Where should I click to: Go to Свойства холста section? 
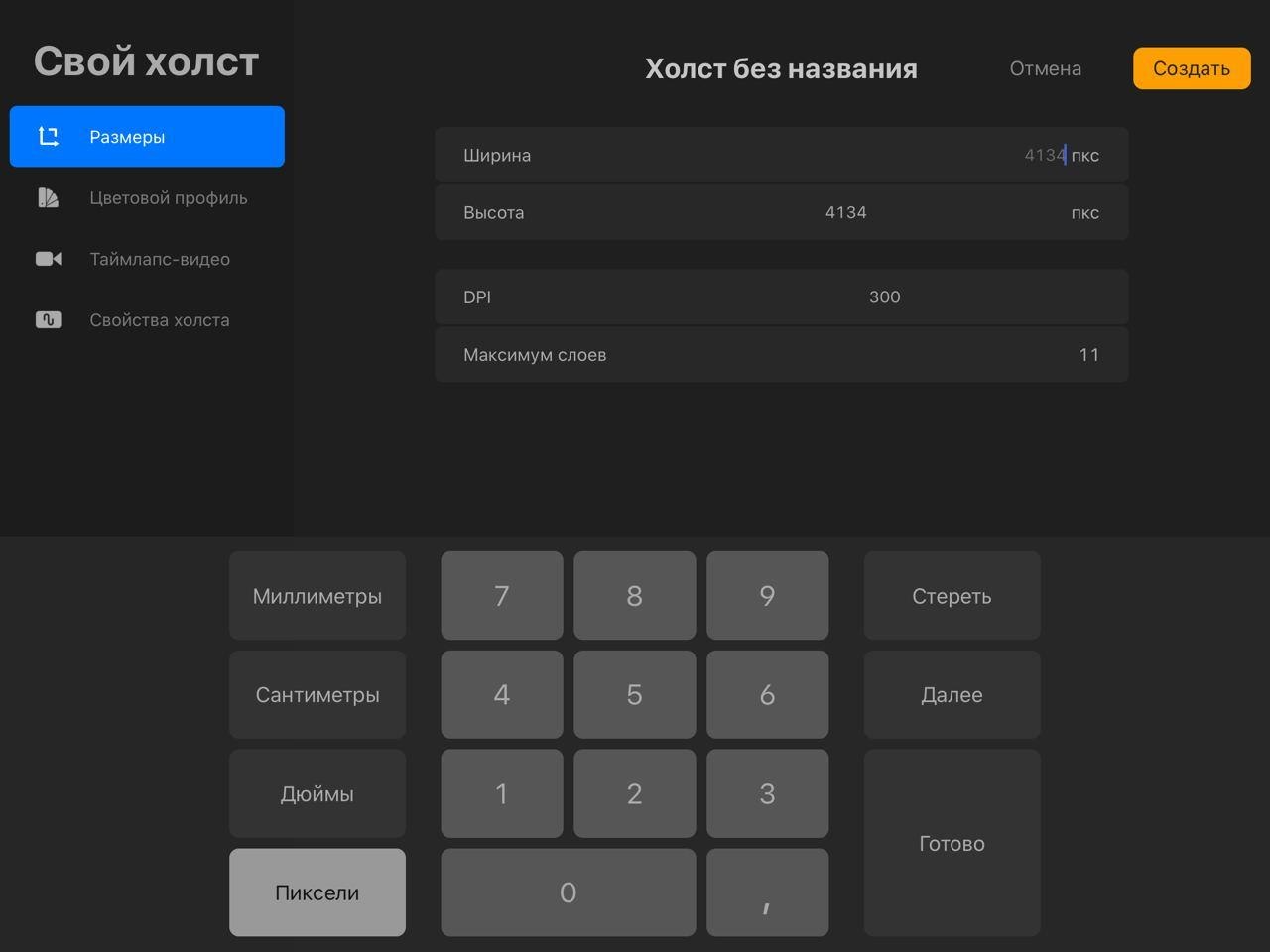(x=147, y=319)
